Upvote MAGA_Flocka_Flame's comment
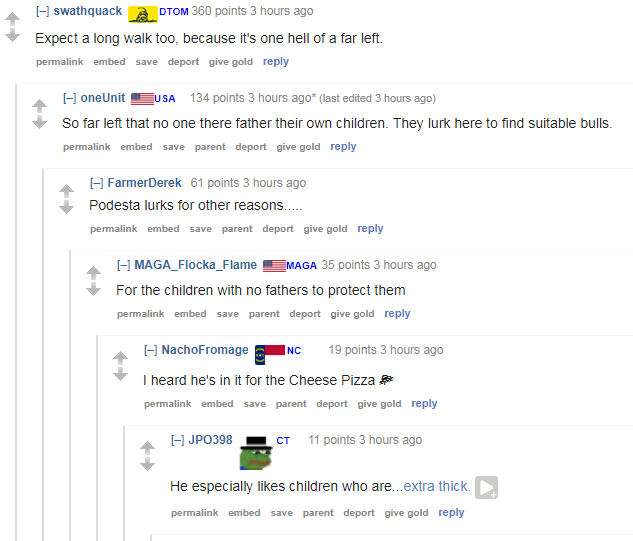This screenshot has height=541, width=633. (94, 273)
